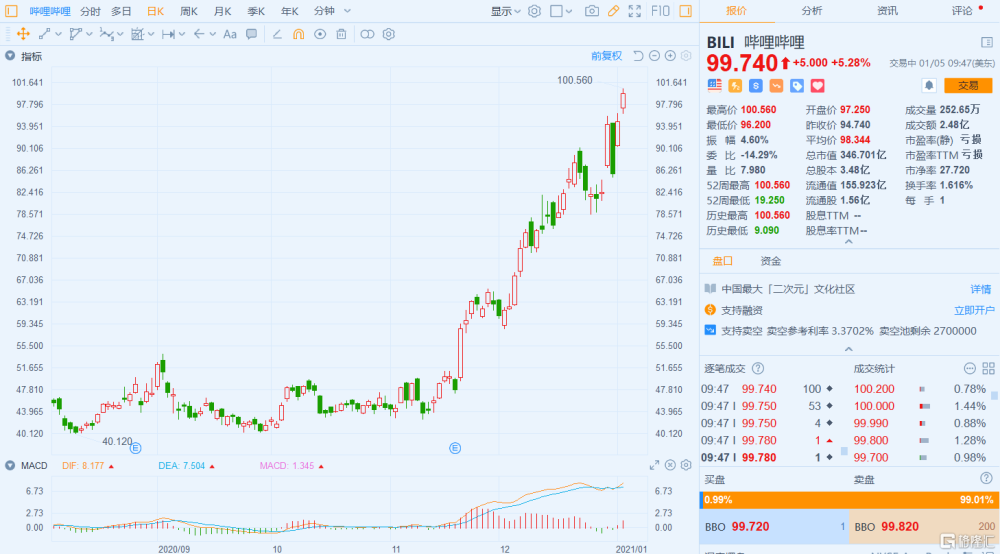1000x554 pixels.
Task: Open chart settings gear next to 显示
Action: tap(534, 11)
